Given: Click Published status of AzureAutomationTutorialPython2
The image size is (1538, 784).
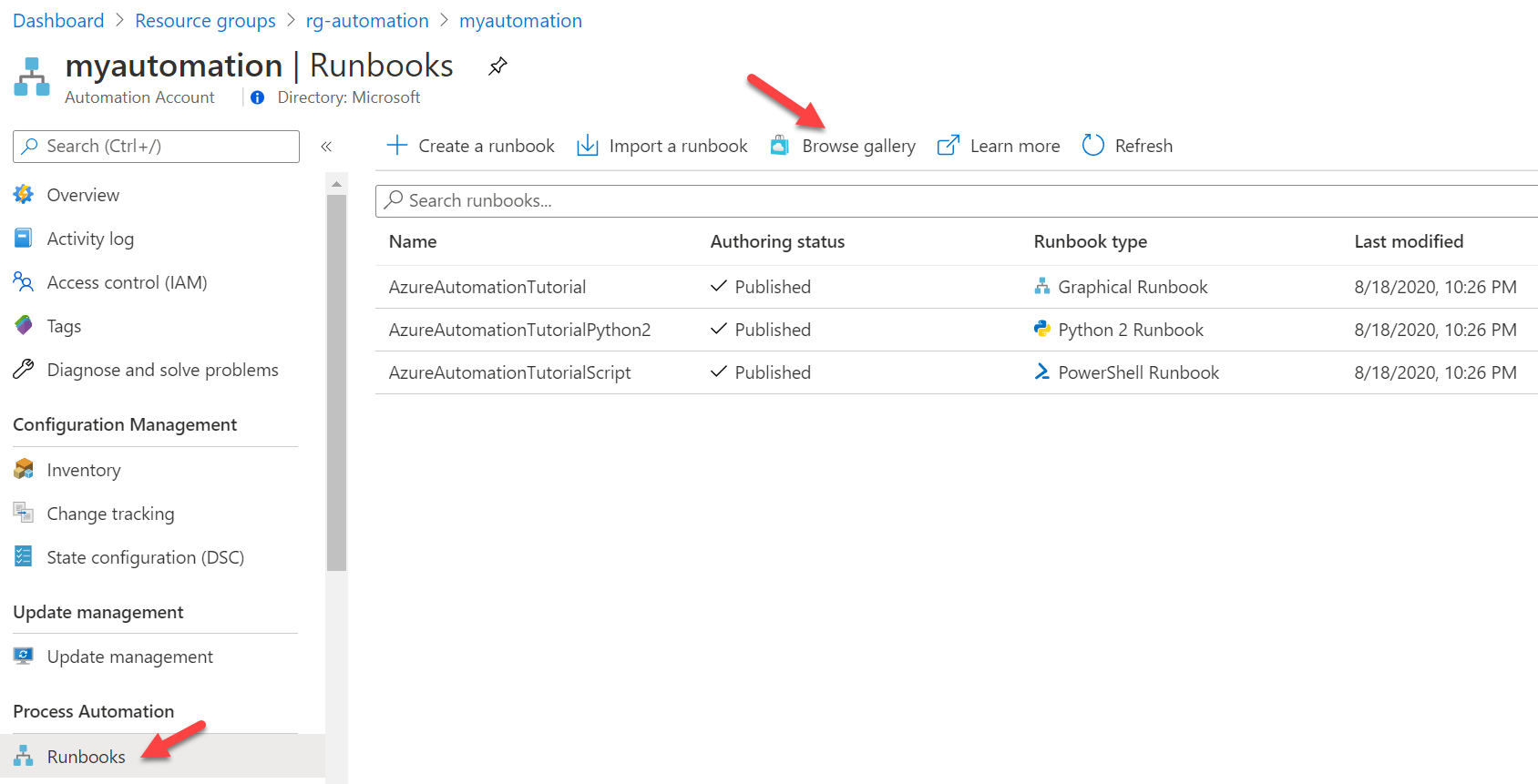Looking at the screenshot, I should pyautogui.click(x=773, y=330).
